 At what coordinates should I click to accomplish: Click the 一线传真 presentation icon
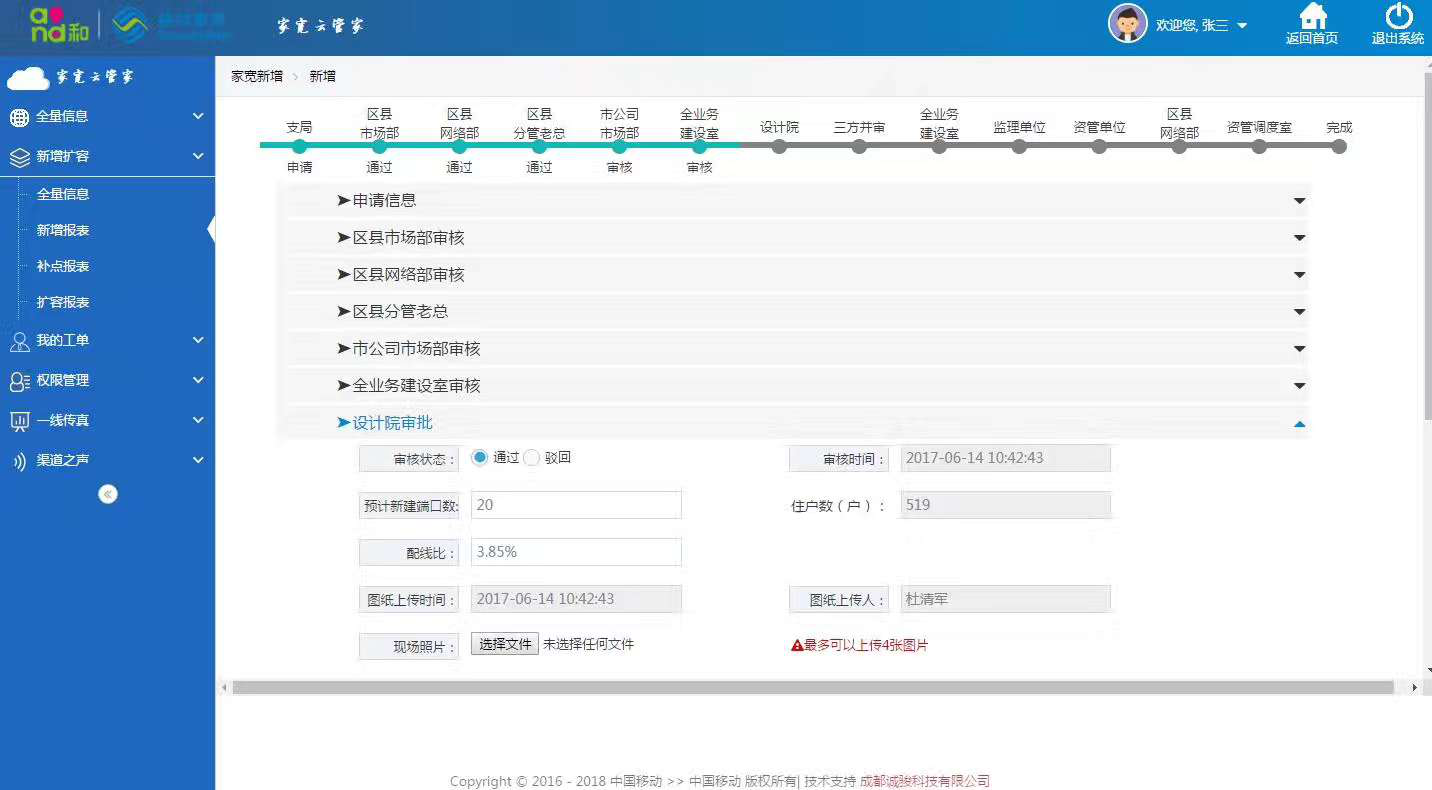pyautogui.click(x=19, y=421)
